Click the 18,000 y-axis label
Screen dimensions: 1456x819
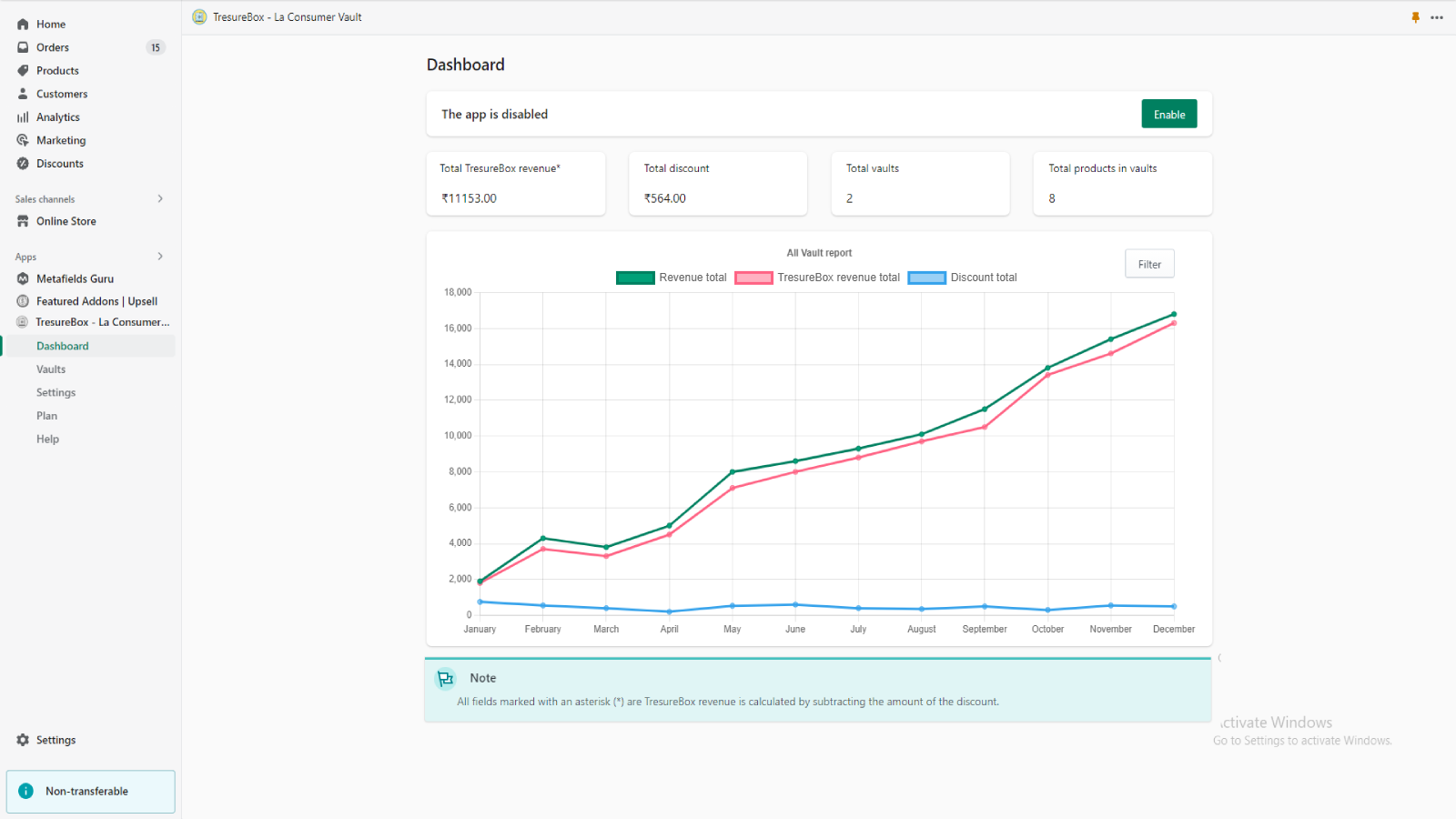point(458,292)
